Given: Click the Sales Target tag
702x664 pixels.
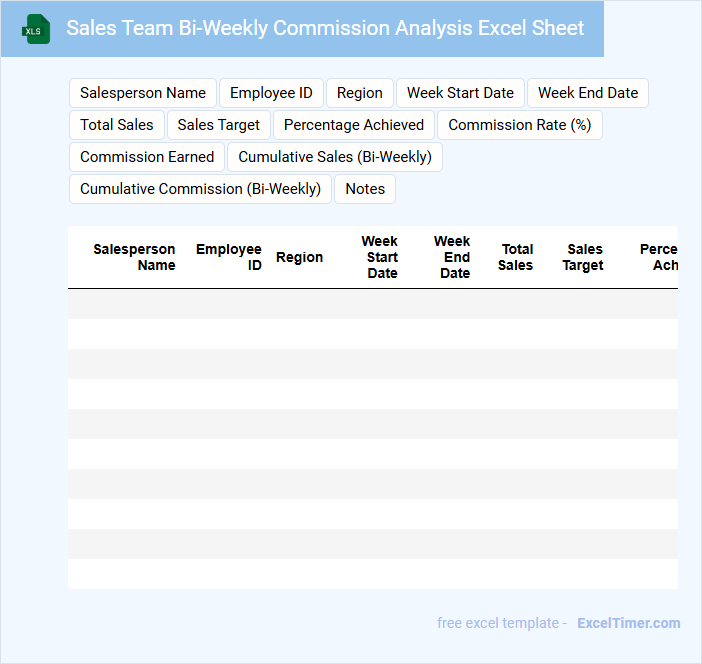Looking at the screenshot, I should click(218, 125).
